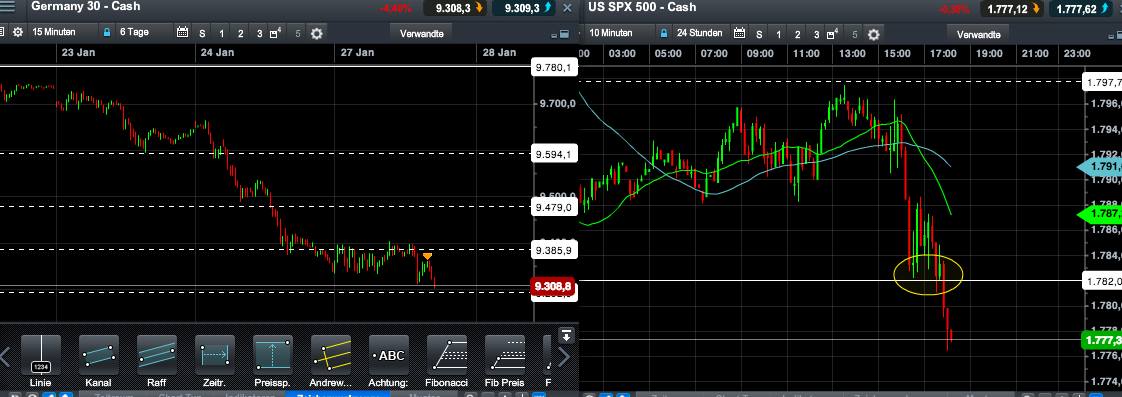Screen dimensions: 1122x397
Task: Choose the Fib Preis tool
Action: point(505,355)
